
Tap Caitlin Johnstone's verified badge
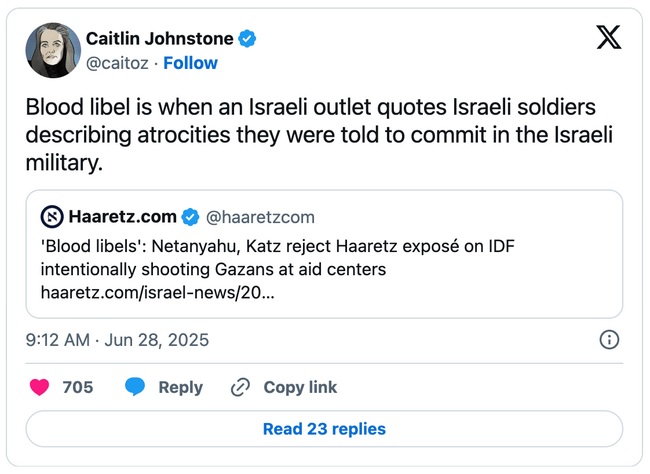click(x=247, y=39)
